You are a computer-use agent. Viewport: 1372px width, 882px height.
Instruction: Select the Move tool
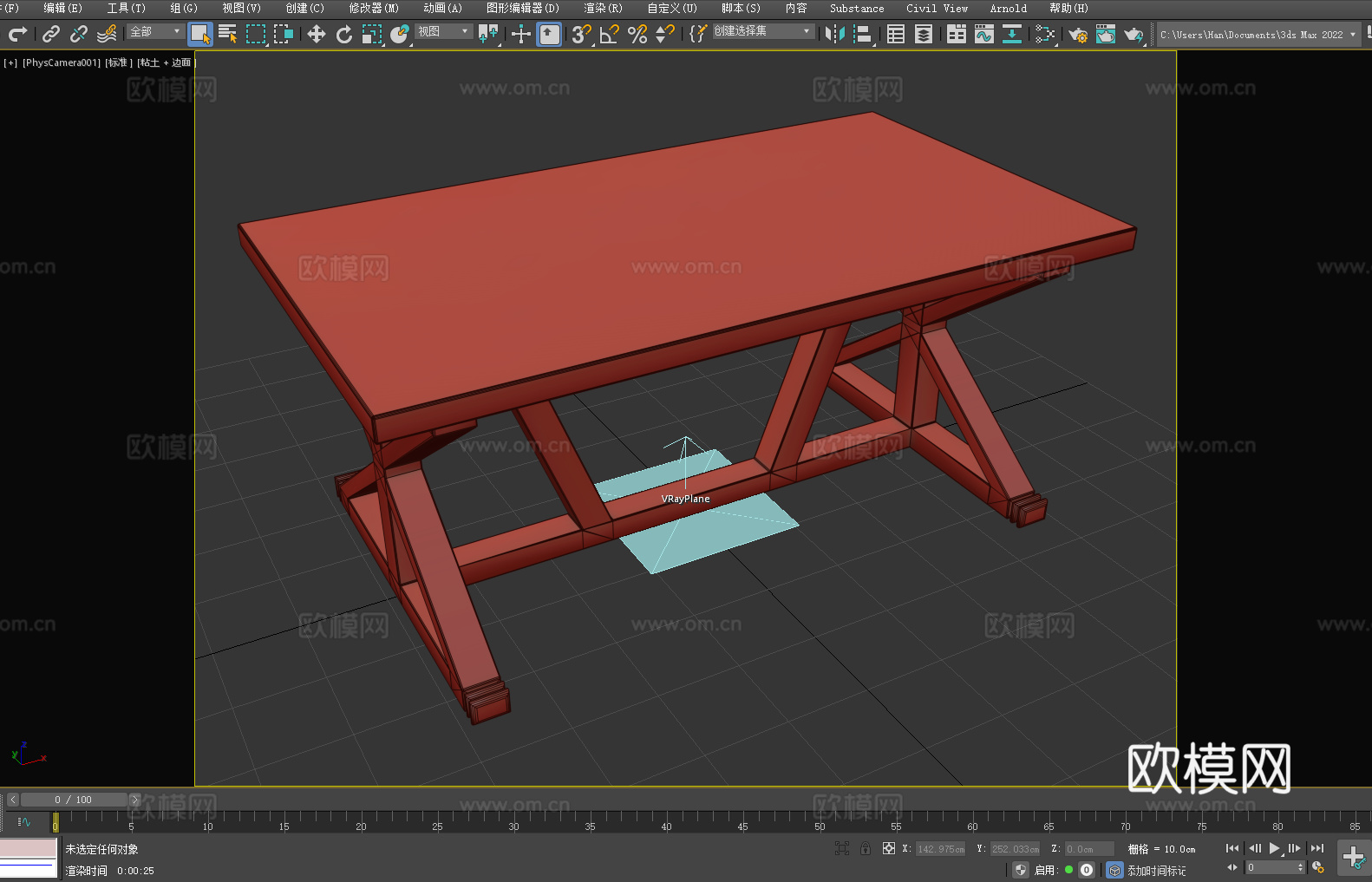point(317,34)
